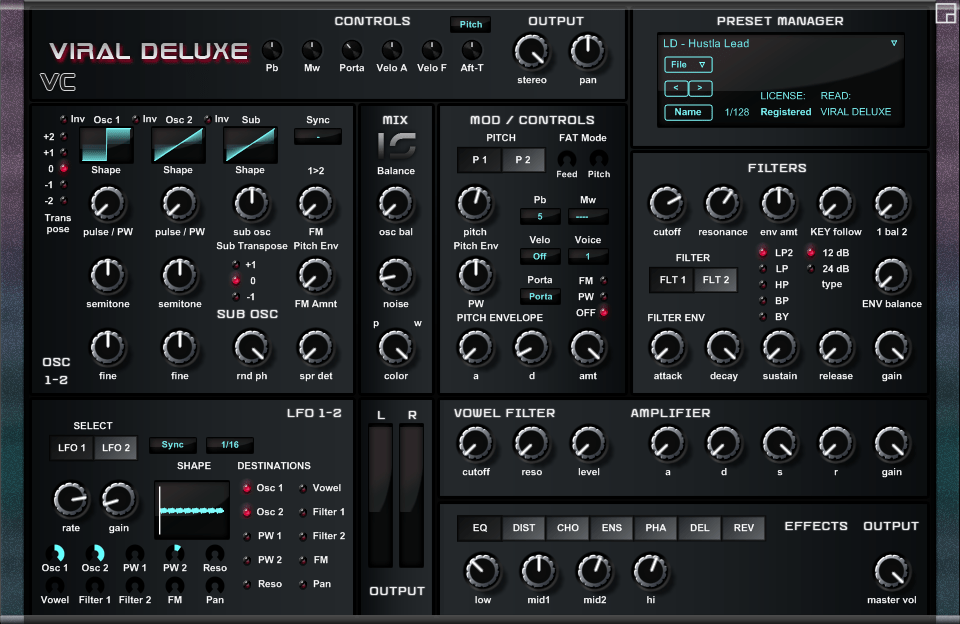Switch to the CHO effects tab
The width and height of the screenshot is (960, 624).
[x=568, y=528]
